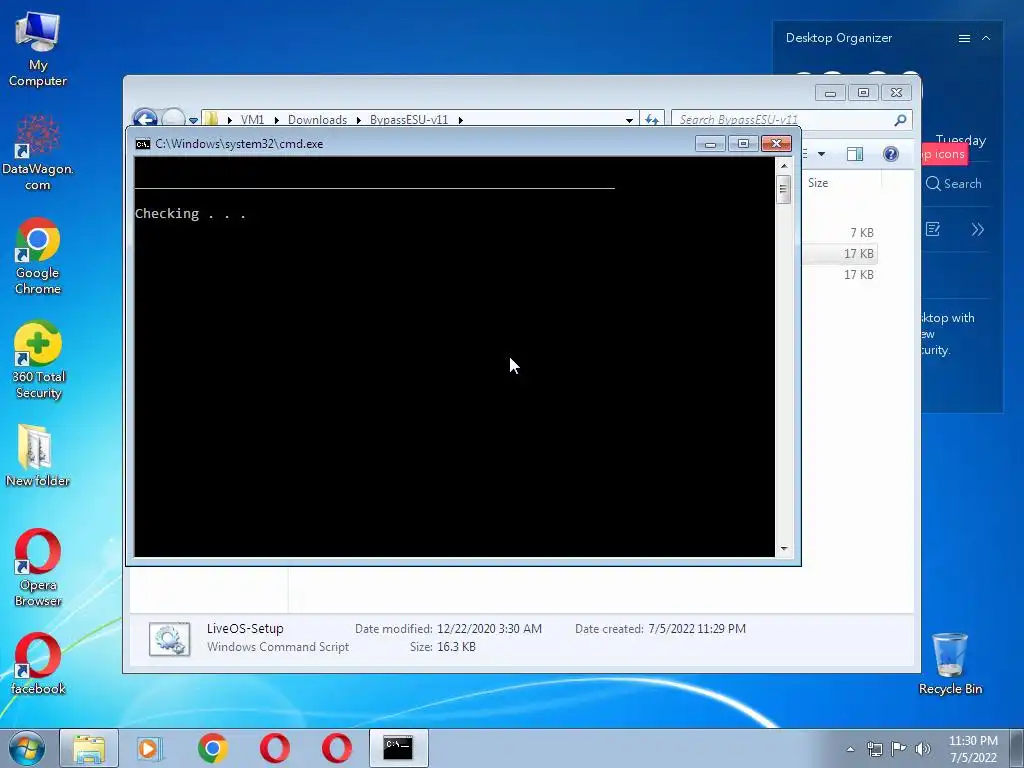The image size is (1024, 768).
Task: Click Search in Desktop Organizer
Action: [953, 184]
